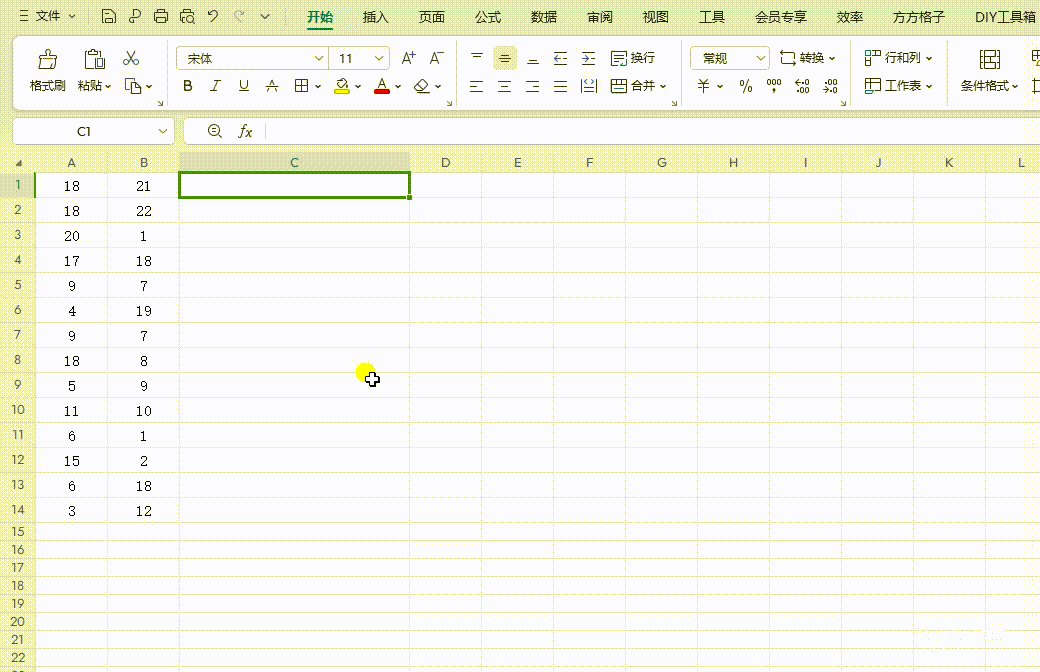Justify text alignment
Screen dimensions: 1040x672
[560, 86]
